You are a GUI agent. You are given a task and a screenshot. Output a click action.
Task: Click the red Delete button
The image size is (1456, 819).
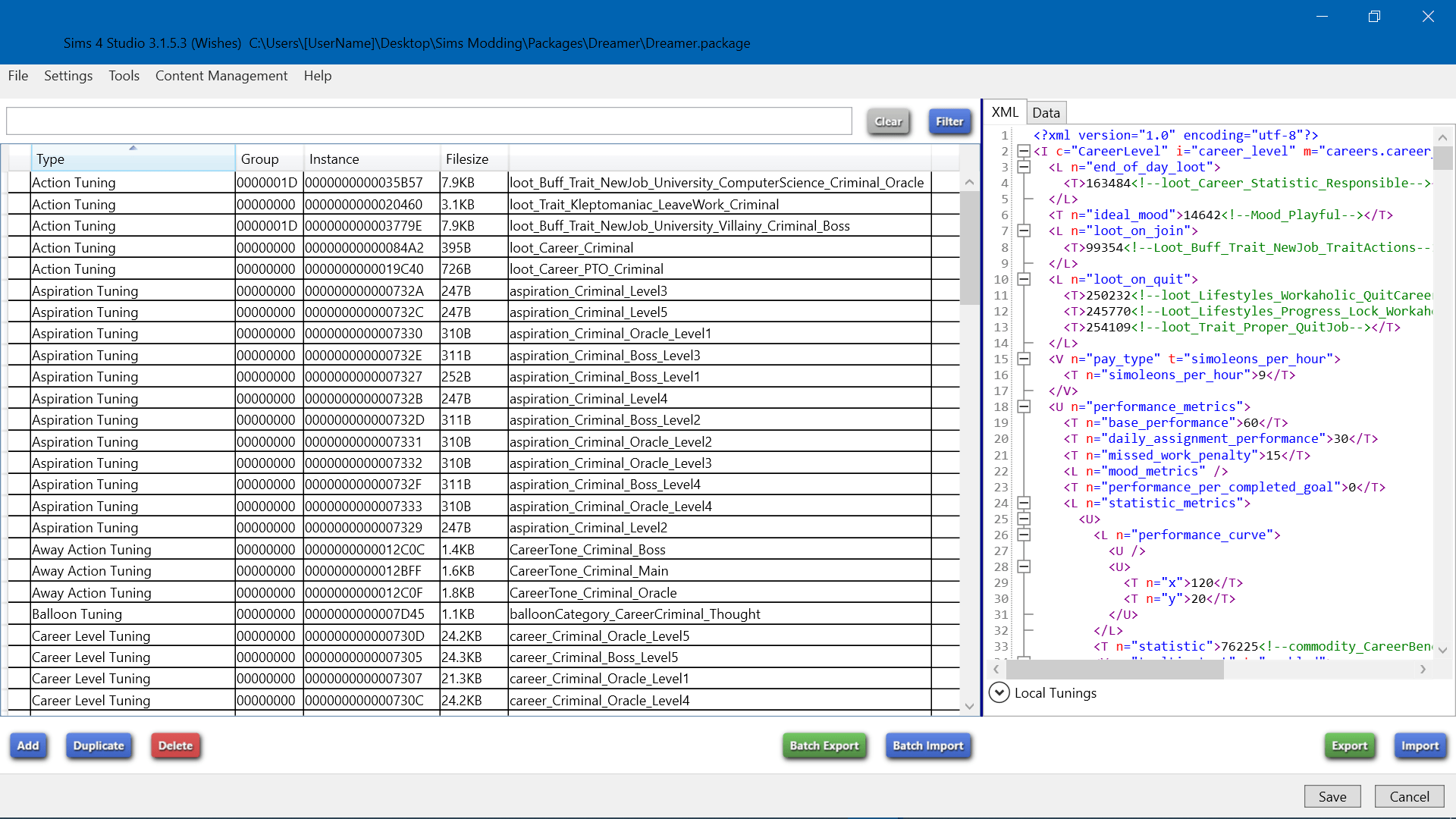[x=175, y=745]
